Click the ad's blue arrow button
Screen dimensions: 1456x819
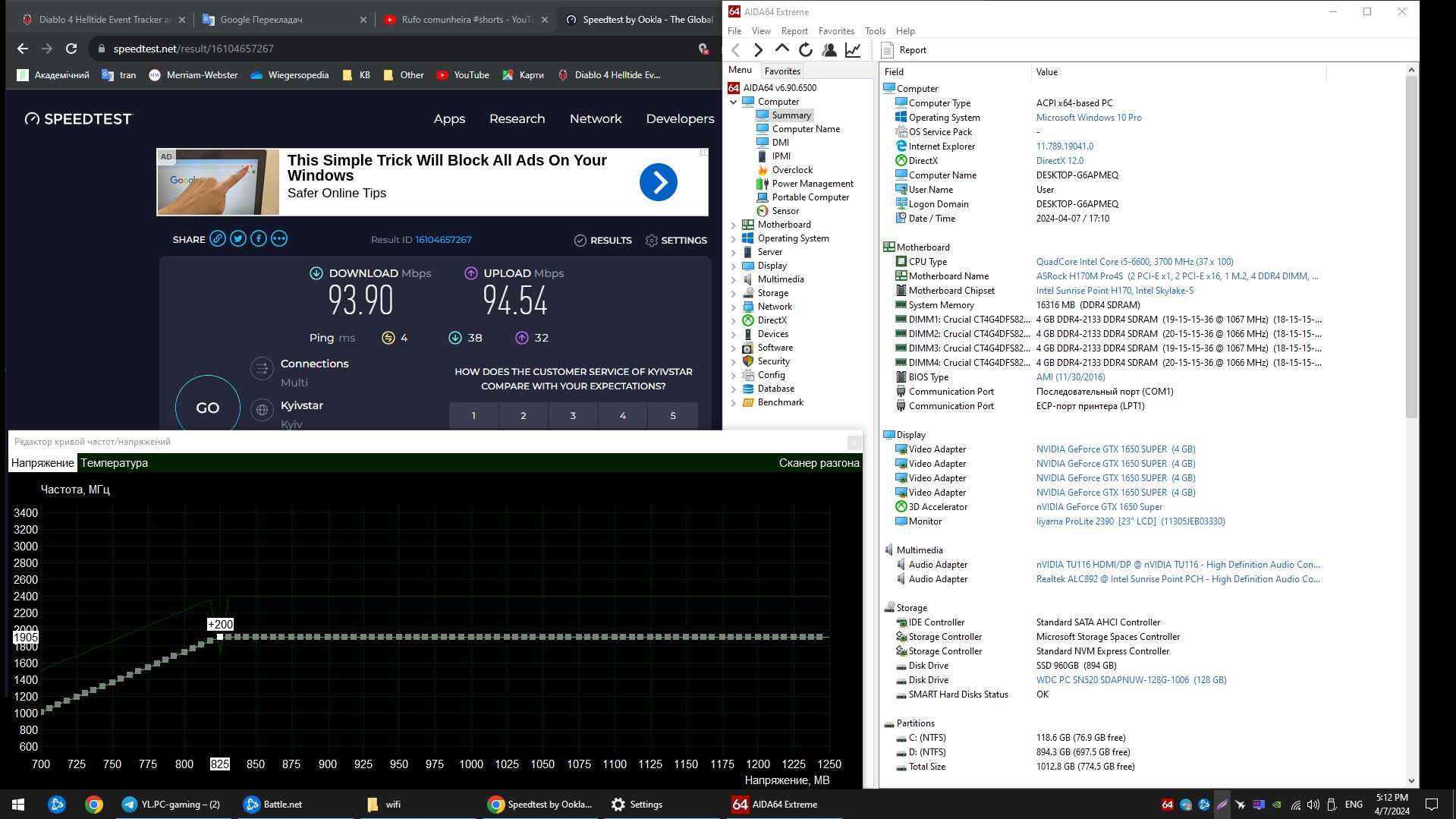click(x=658, y=182)
